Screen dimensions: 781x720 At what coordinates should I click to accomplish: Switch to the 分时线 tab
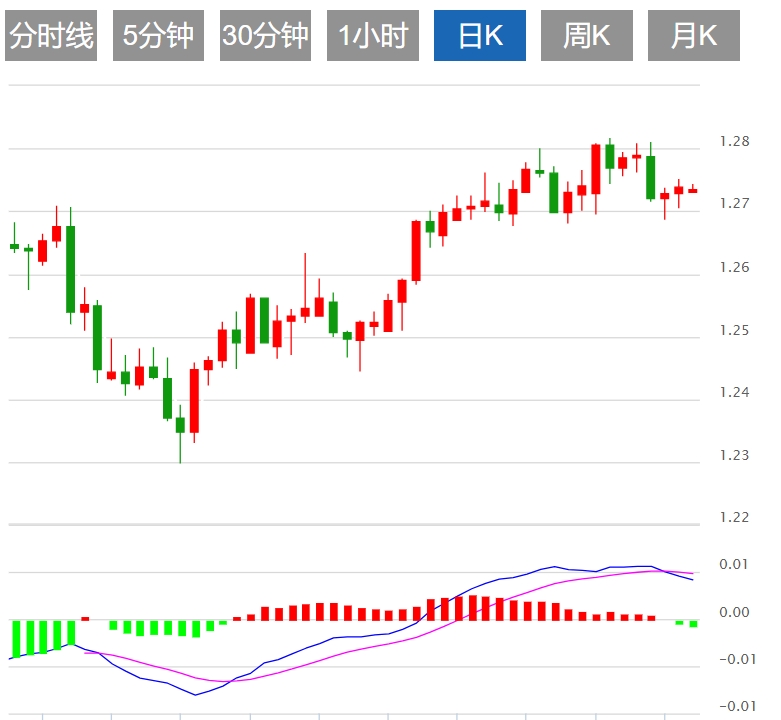point(51,37)
